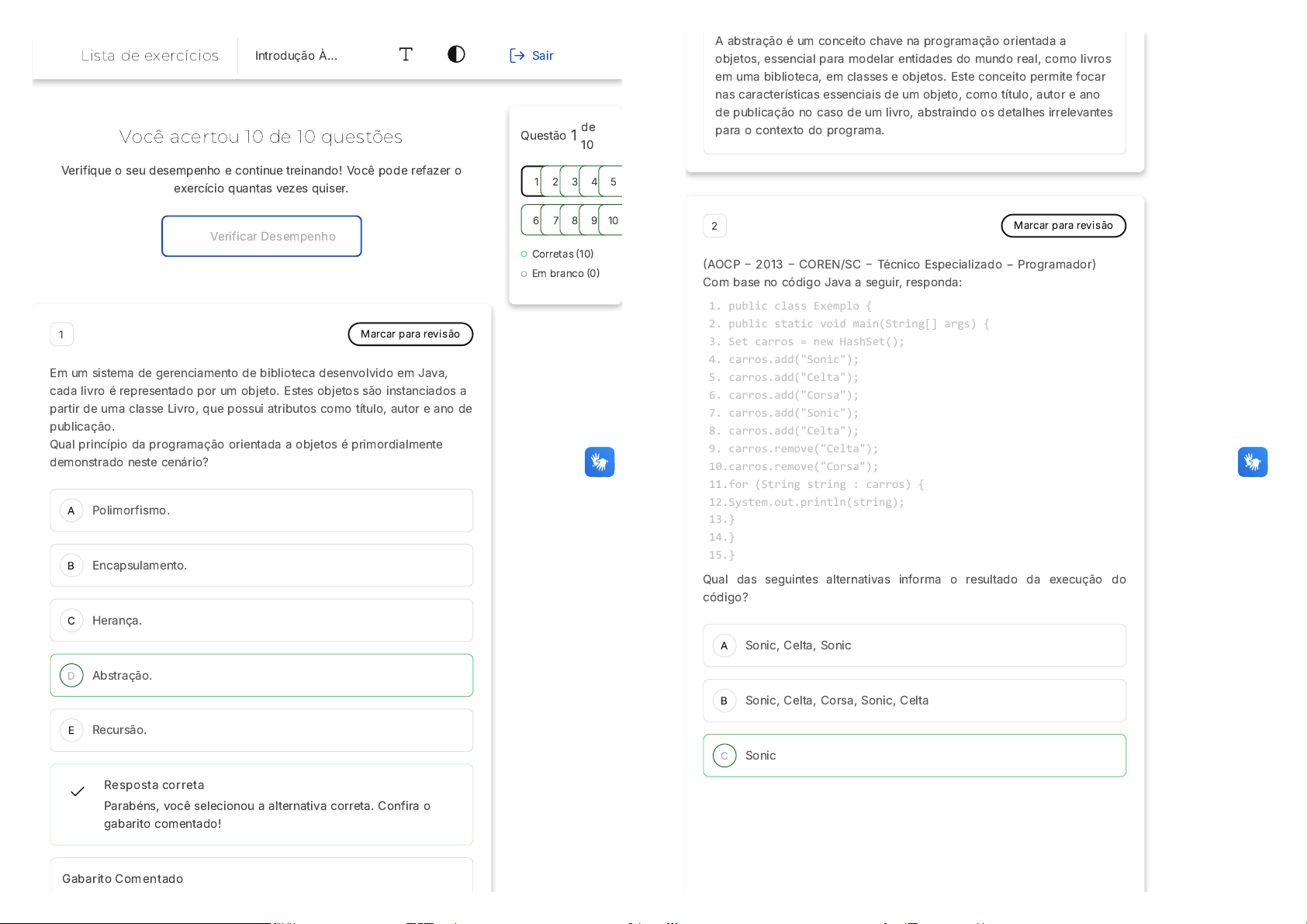Jump to question 5 in navigator

pyautogui.click(x=613, y=182)
